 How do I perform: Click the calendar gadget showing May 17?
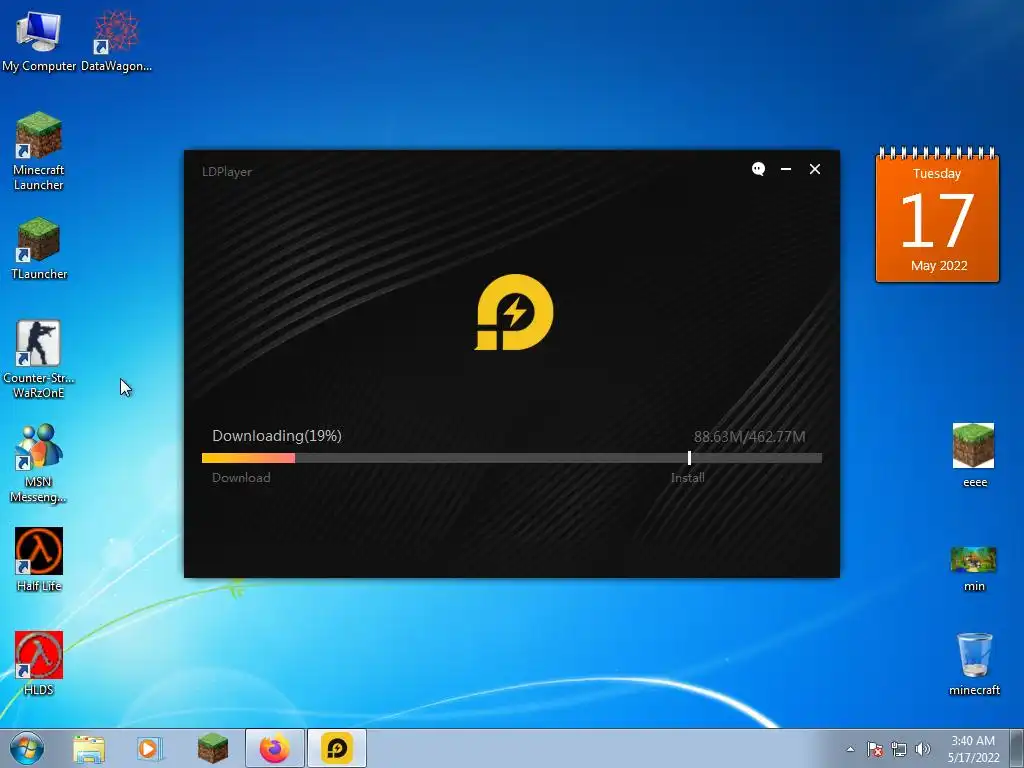point(937,215)
